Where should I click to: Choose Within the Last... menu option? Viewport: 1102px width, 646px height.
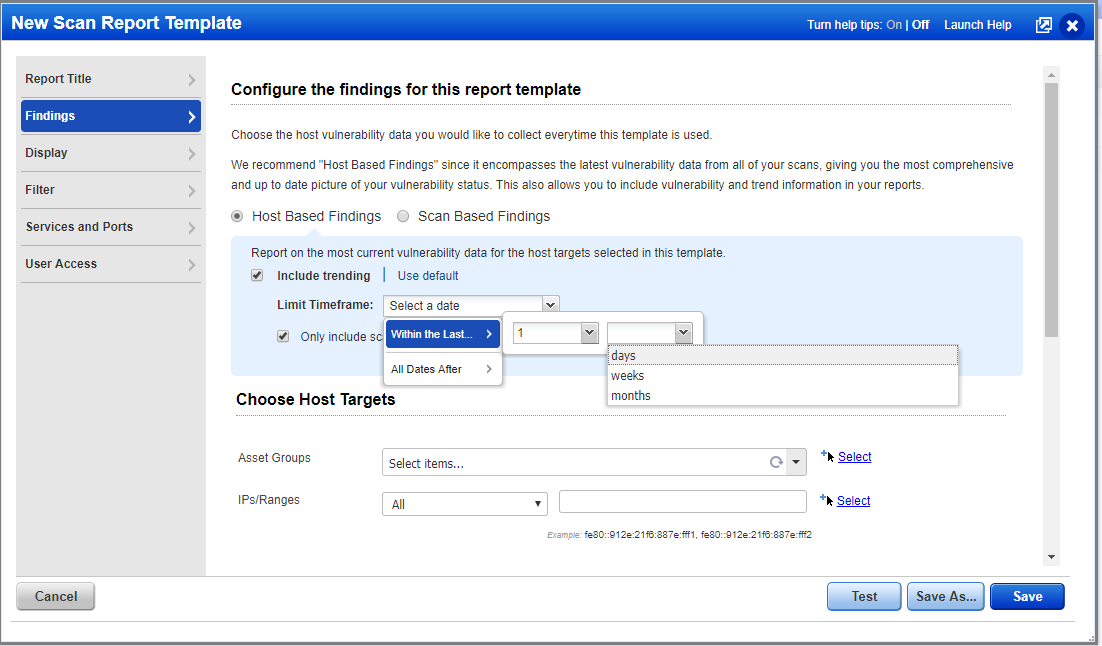coord(442,334)
